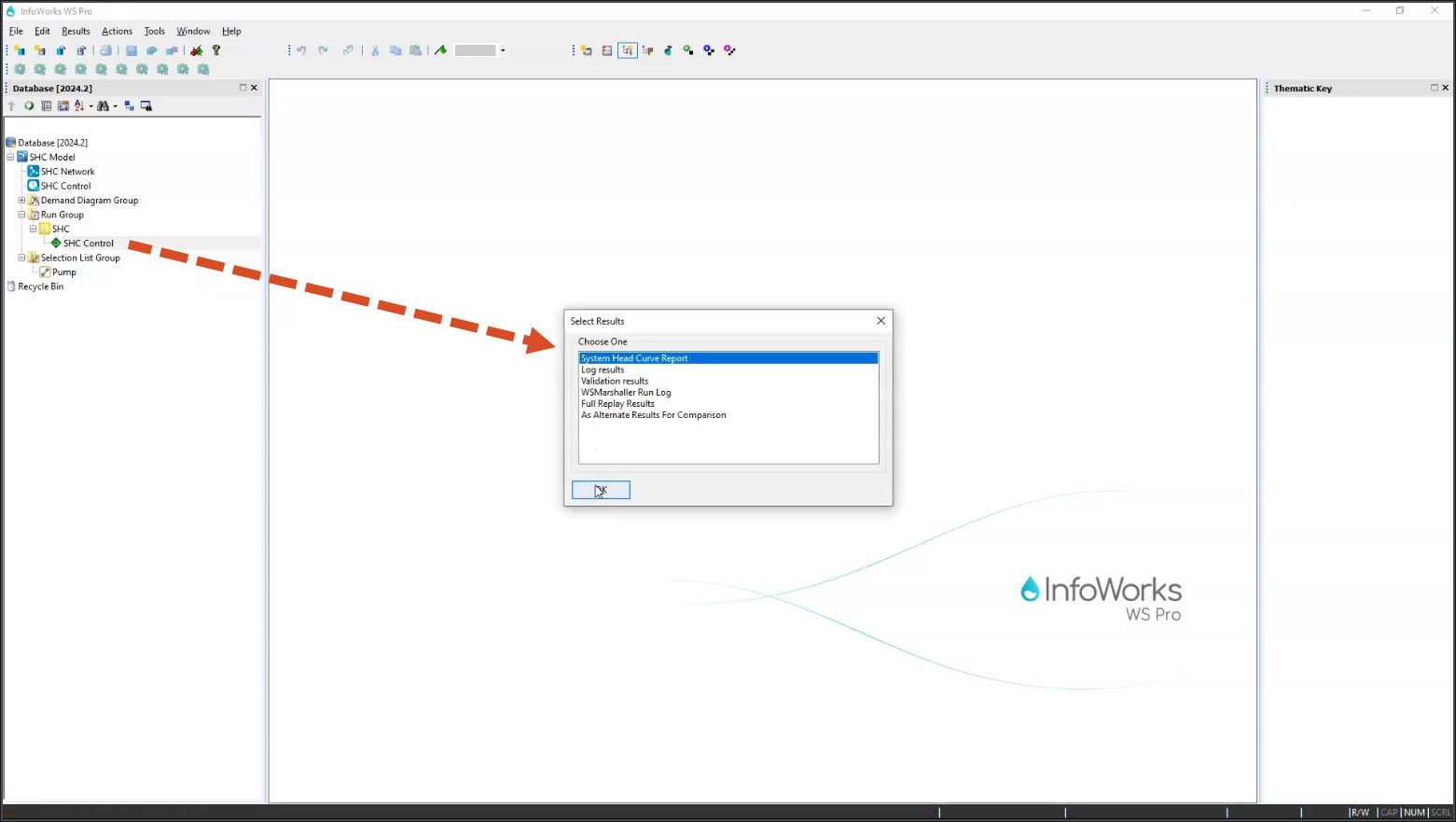This screenshot has height=822, width=1456.
Task: Collapse the Selection List Group node
Action: coord(21,258)
